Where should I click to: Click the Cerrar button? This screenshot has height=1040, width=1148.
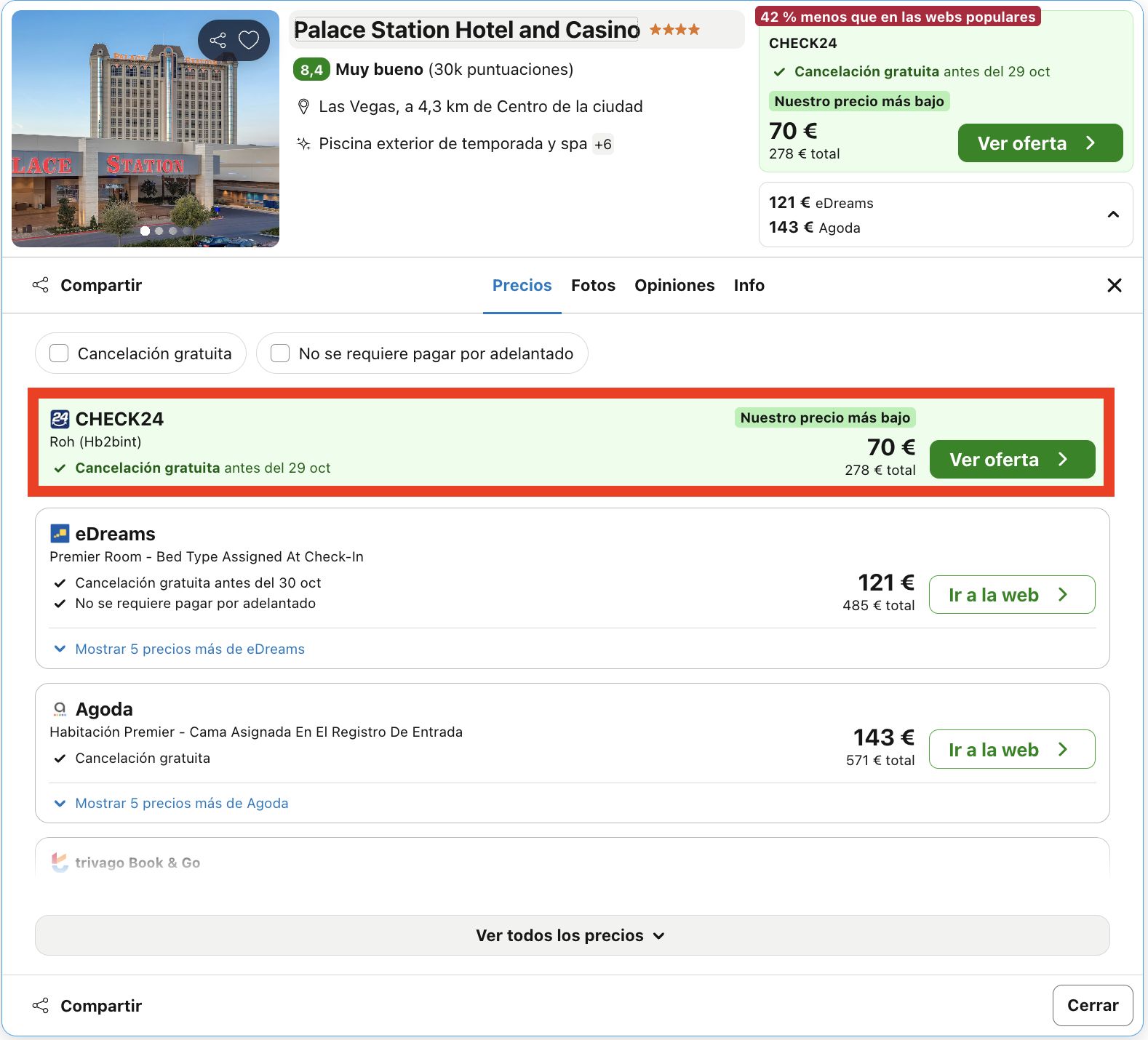1093,1006
